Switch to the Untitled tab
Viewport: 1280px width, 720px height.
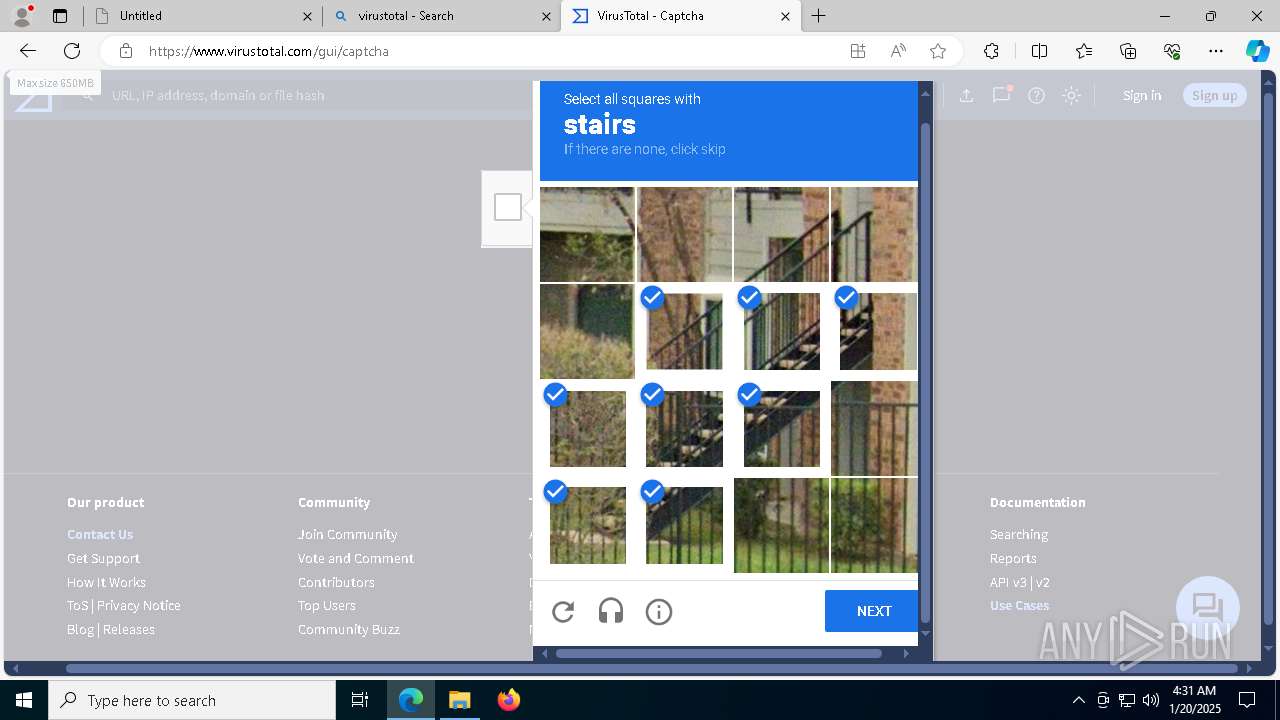[x=202, y=16]
